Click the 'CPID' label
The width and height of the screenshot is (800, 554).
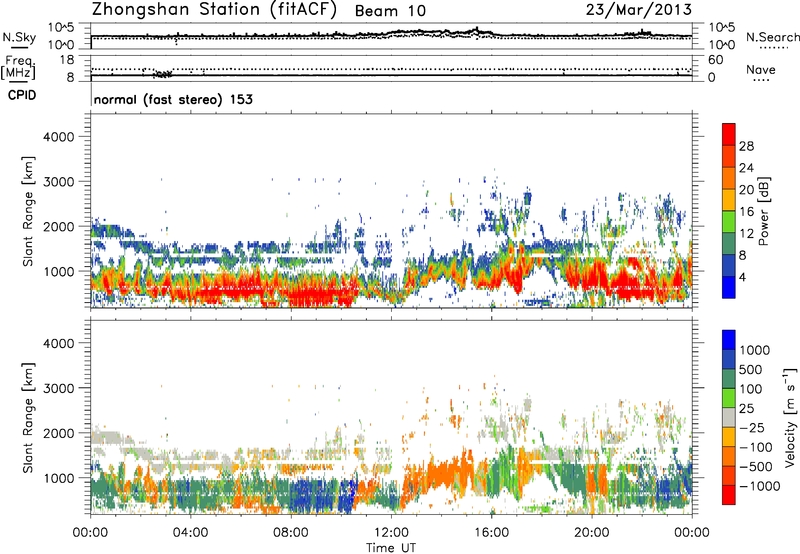point(22,95)
